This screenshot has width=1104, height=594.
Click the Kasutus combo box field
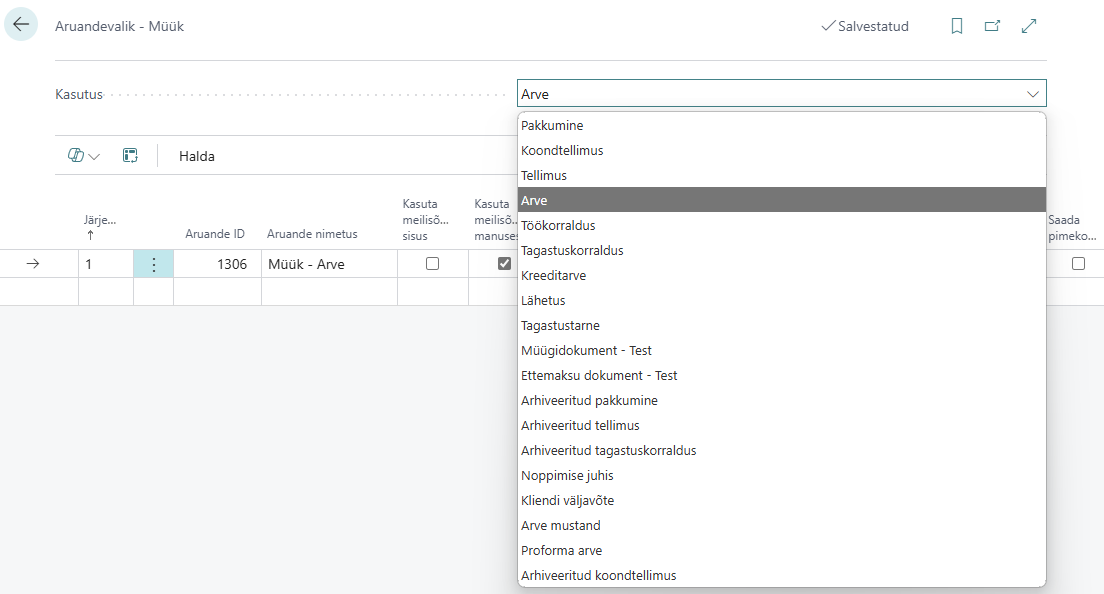pyautogui.click(x=782, y=94)
